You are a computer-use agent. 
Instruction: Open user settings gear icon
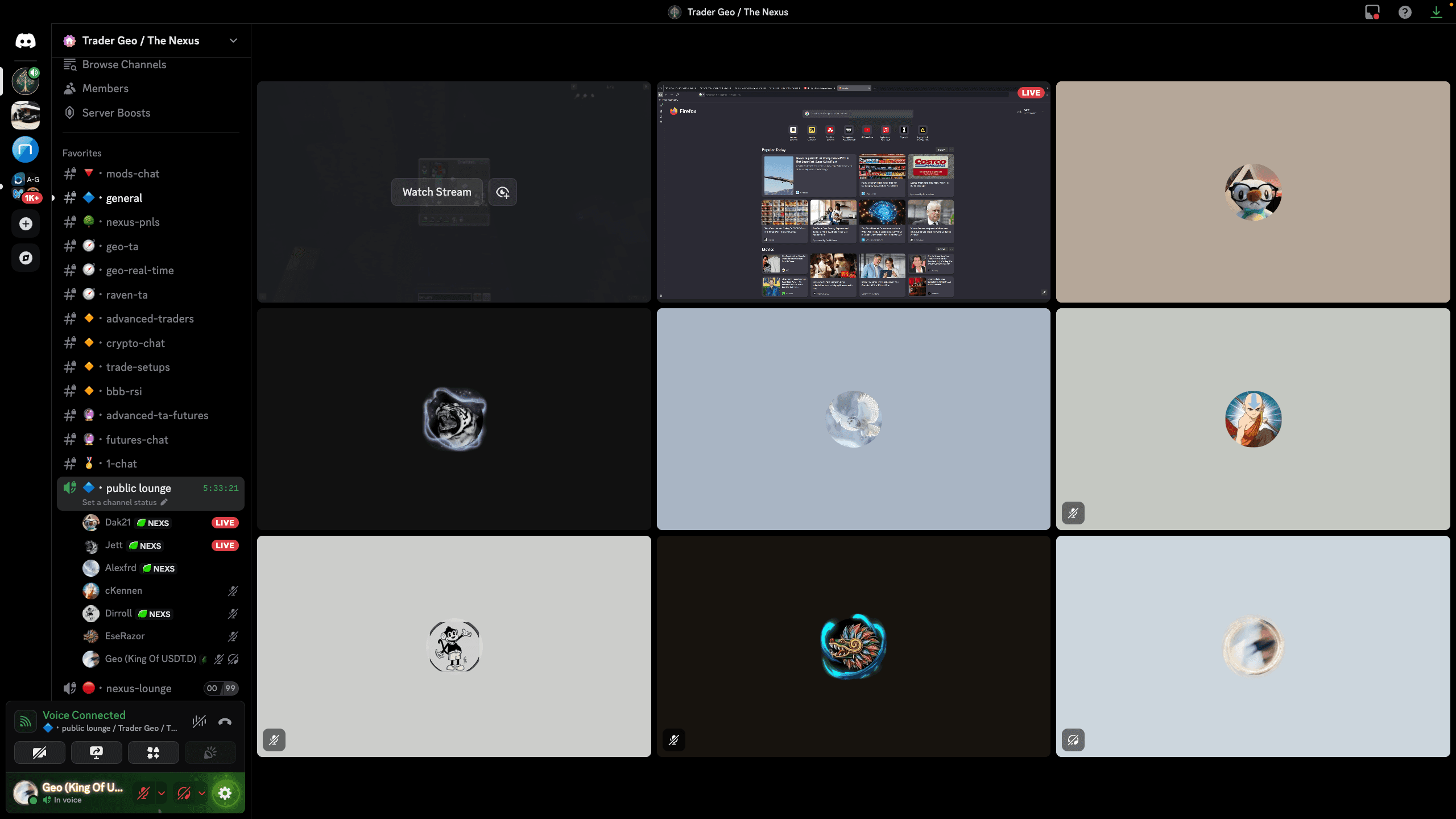pyautogui.click(x=225, y=793)
